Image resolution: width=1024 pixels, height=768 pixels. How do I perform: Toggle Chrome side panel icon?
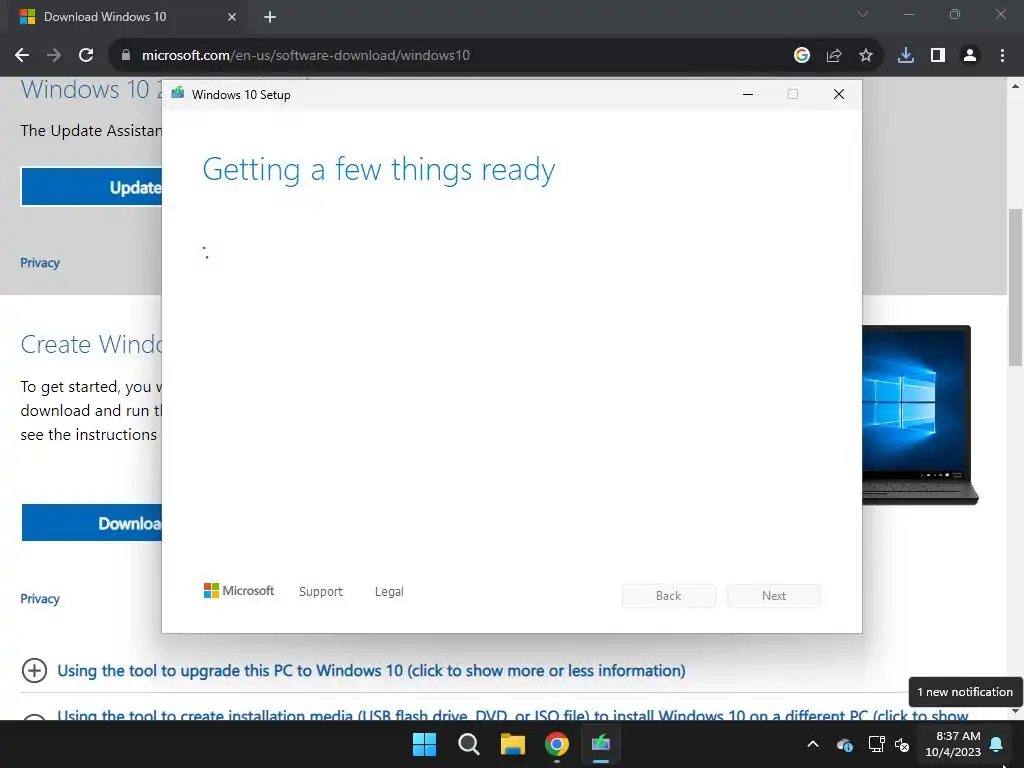tap(938, 56)
